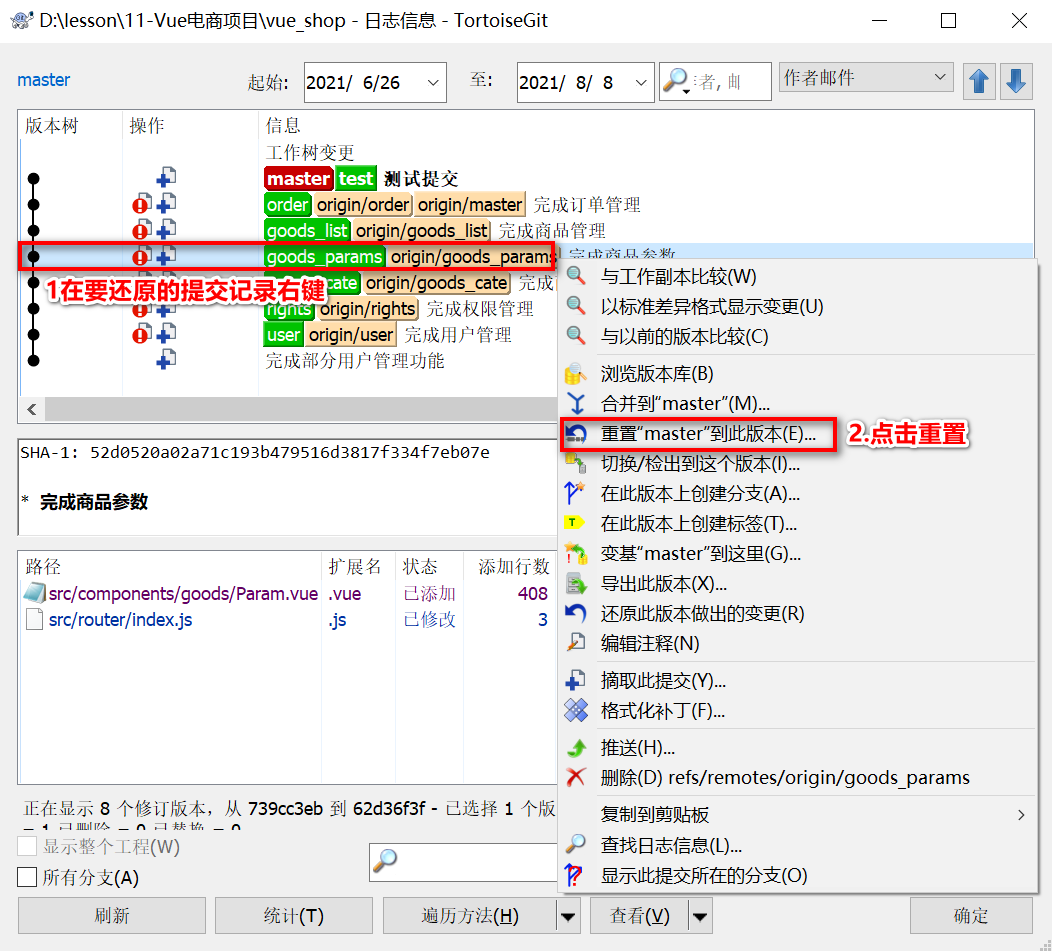Click compare with working copy icon
This screenshot has width=1052, height=951.
coord(576,276)
